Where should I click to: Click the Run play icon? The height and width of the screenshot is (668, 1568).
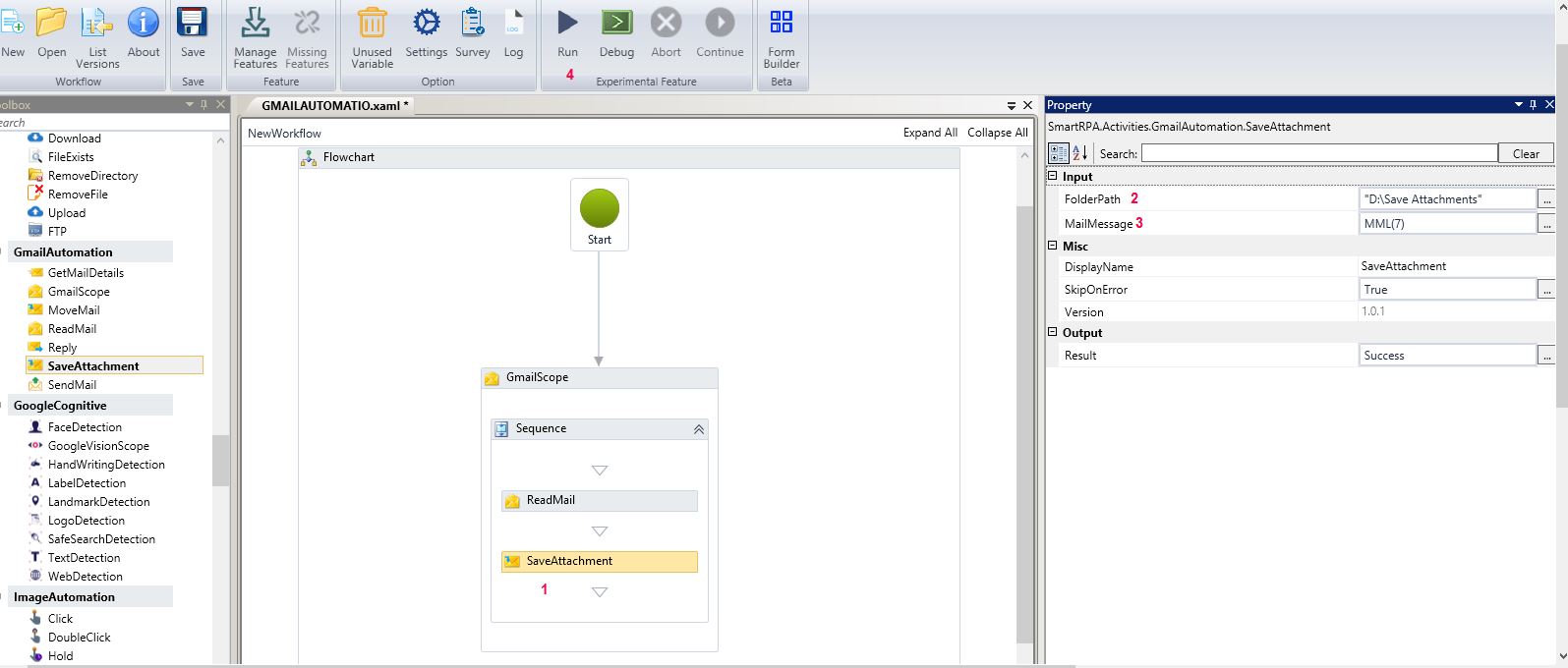[x=567, y=23]
